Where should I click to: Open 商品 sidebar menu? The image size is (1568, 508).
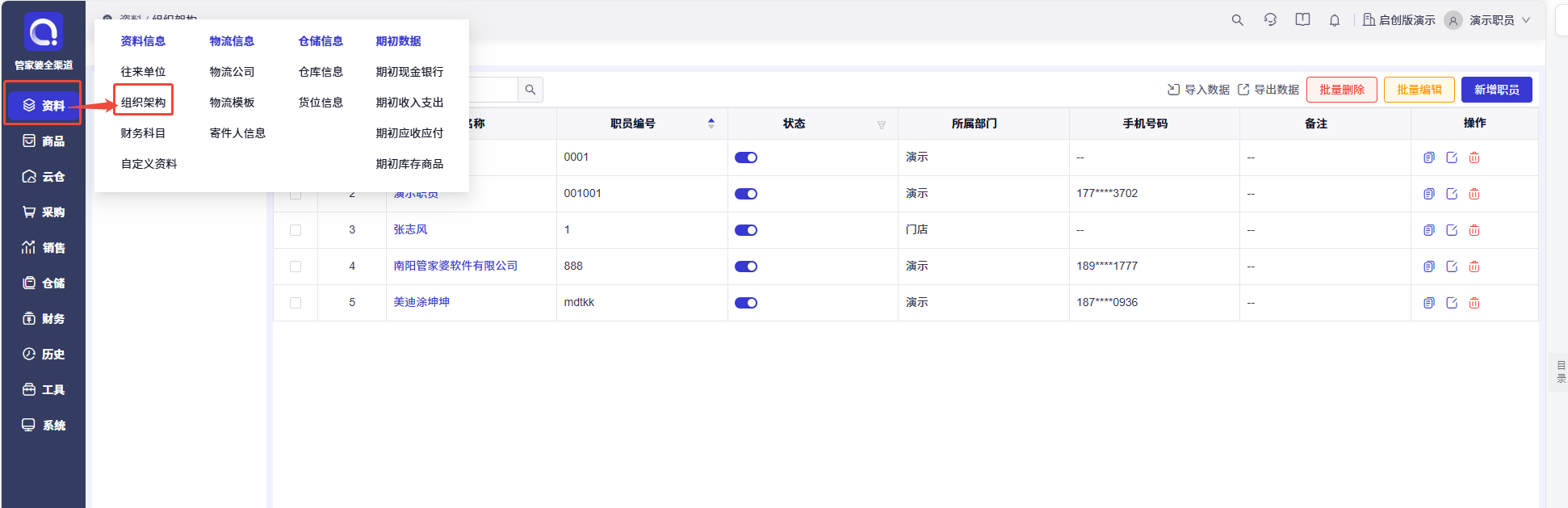44,141
